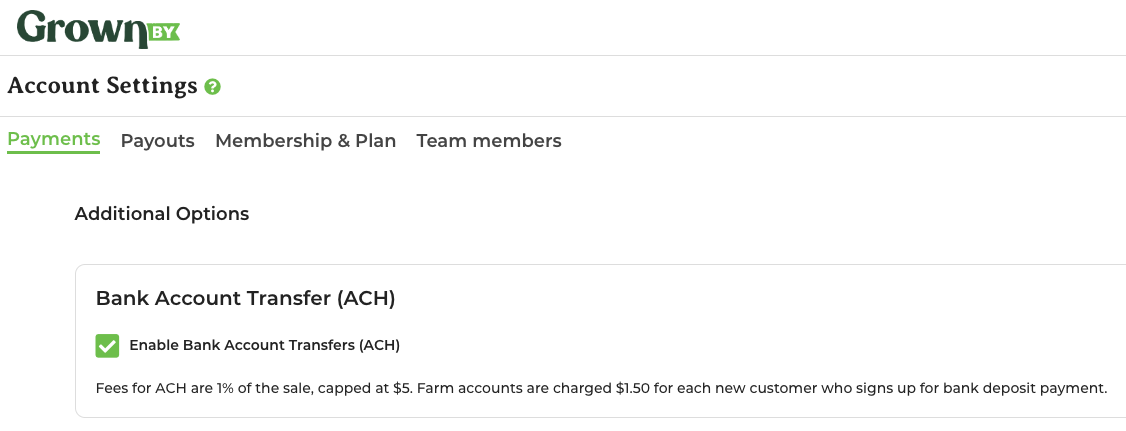Go to the Membership & Plan tab
This screenshot has height=431, width=1126.
305,141
